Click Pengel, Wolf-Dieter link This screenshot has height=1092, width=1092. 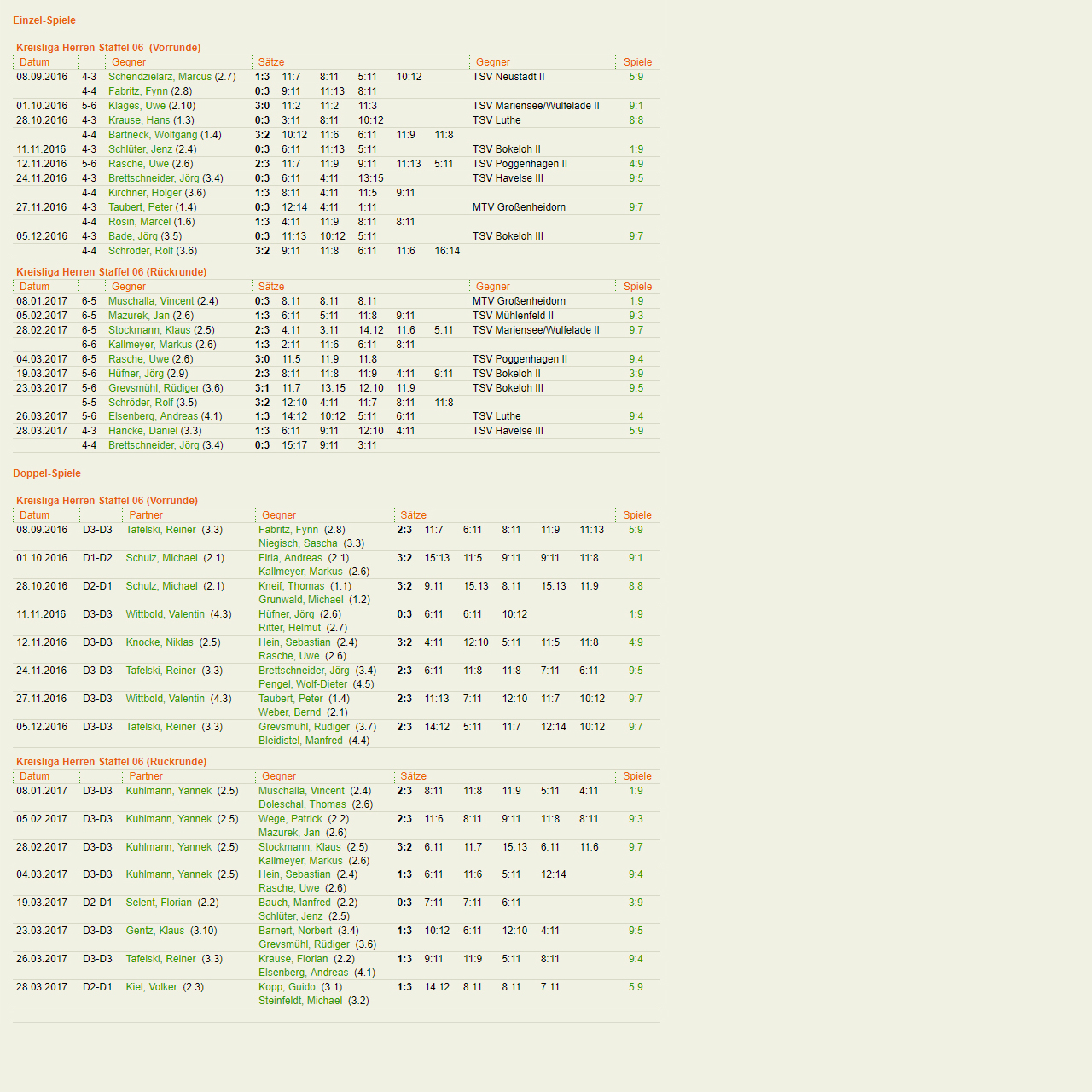tap(303, 684)
